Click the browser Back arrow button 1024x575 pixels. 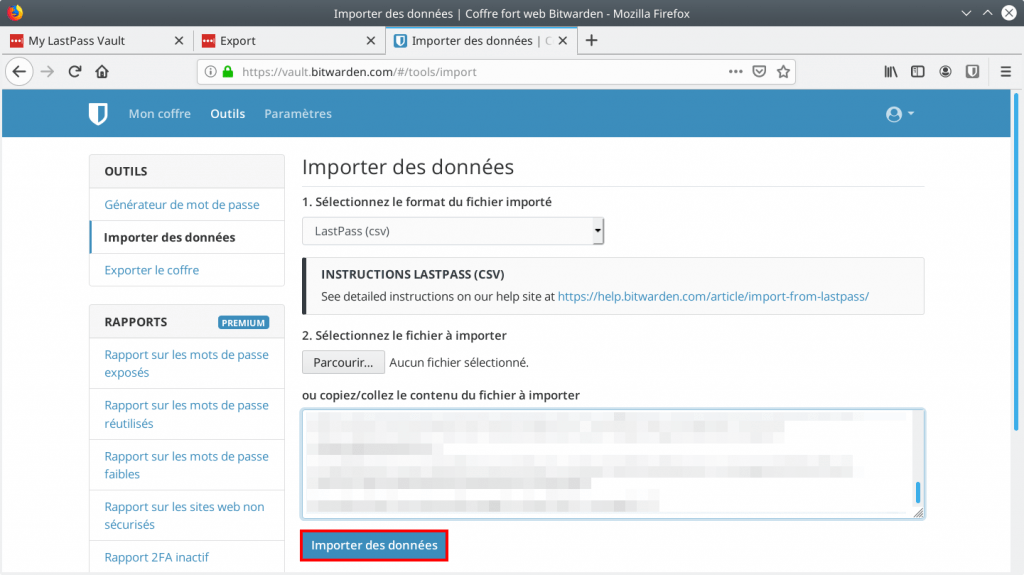pos(20,72)
